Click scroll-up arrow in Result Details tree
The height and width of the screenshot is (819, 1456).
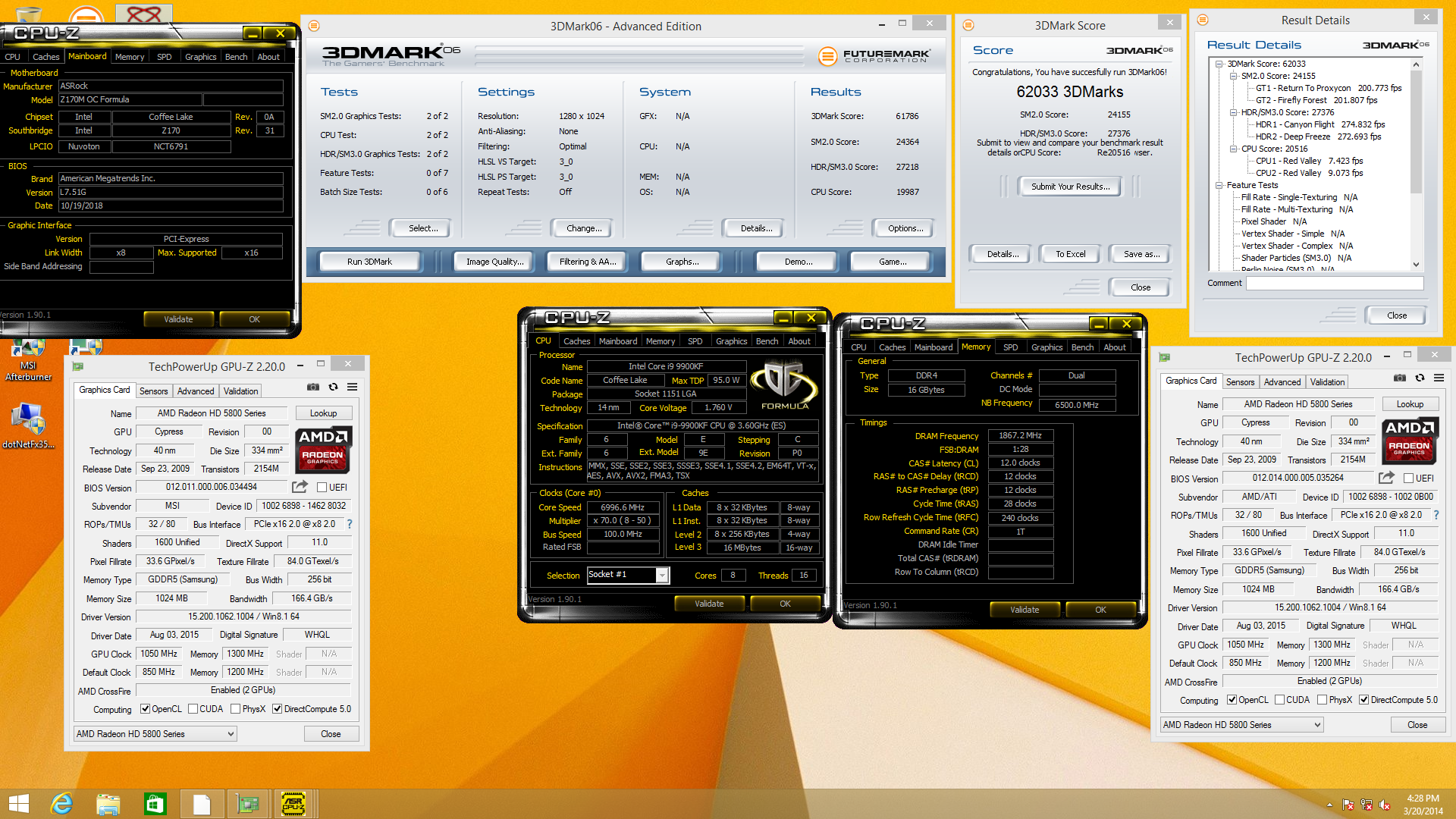click(x=1416, y=64)
